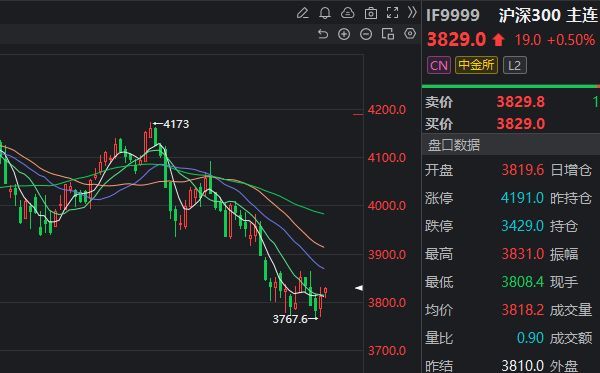Click the ask price 3829.8
600x373 pixels.
click(x=520, y=102)
